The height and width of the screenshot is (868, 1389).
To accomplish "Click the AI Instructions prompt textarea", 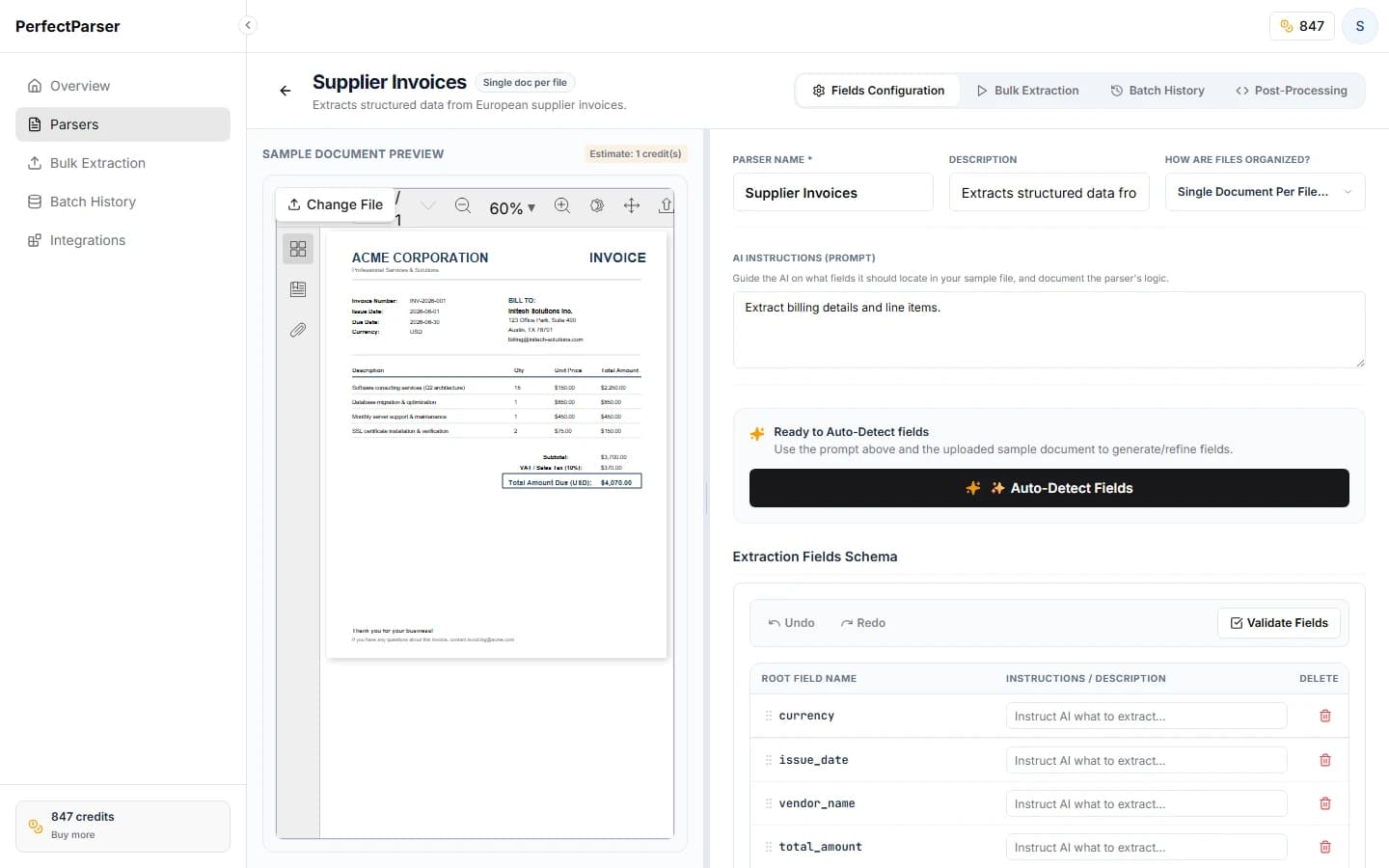I will [1049, 330].
